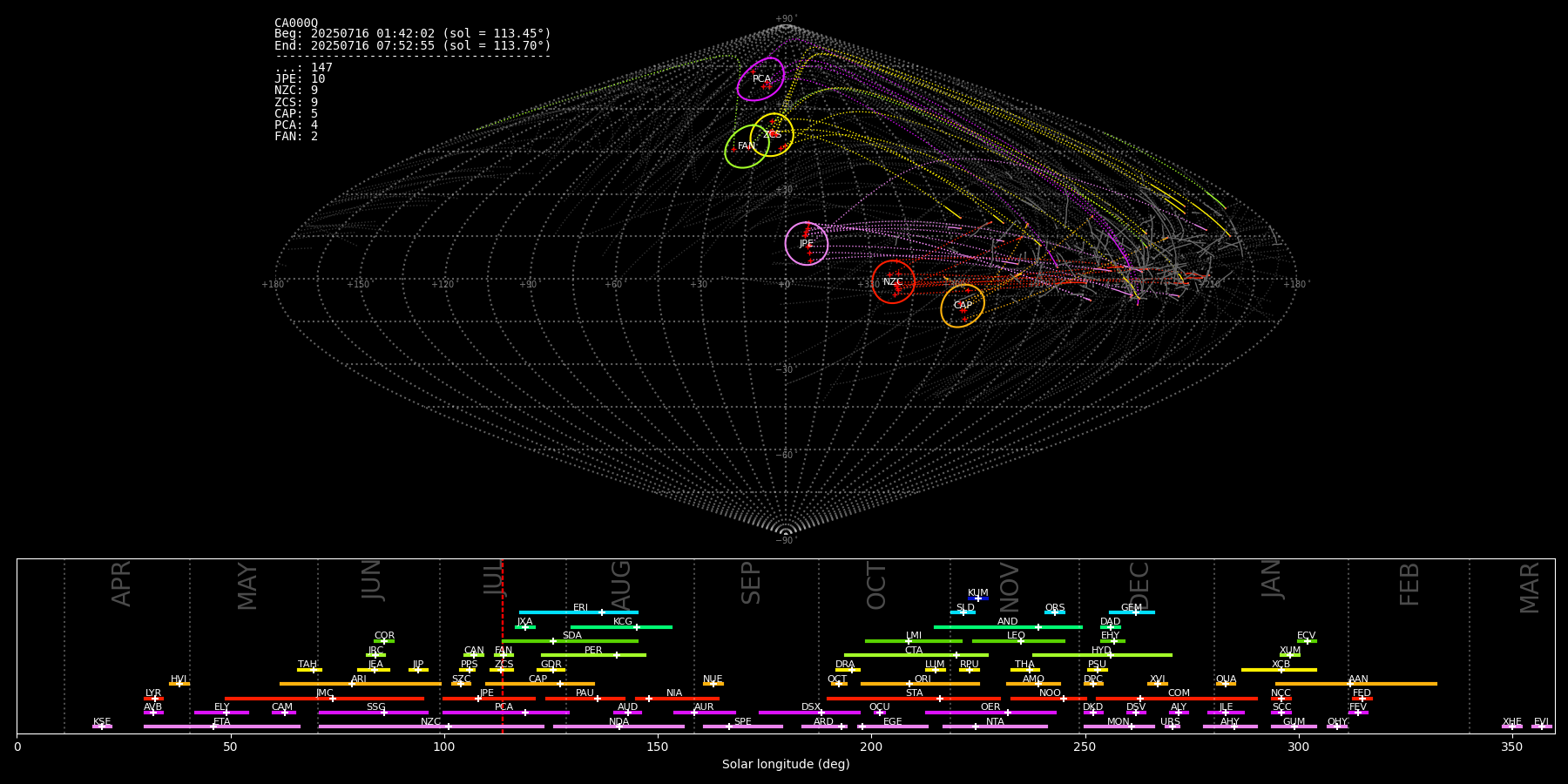Select the FAN radiant circle on sky map
Viewport: 1568px width, 784px height.
747,146
